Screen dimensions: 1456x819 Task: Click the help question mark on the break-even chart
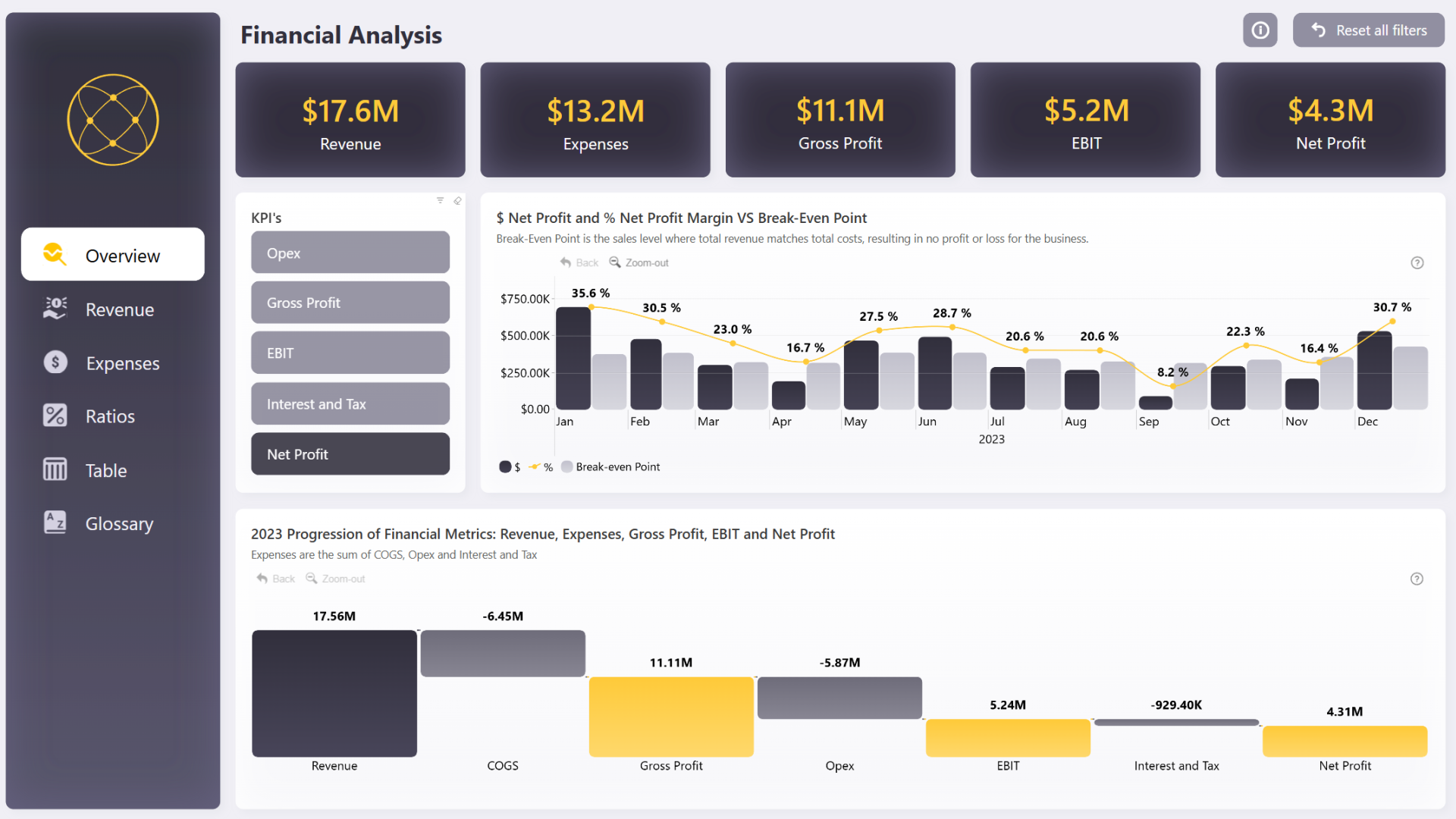coord(1417,263)
